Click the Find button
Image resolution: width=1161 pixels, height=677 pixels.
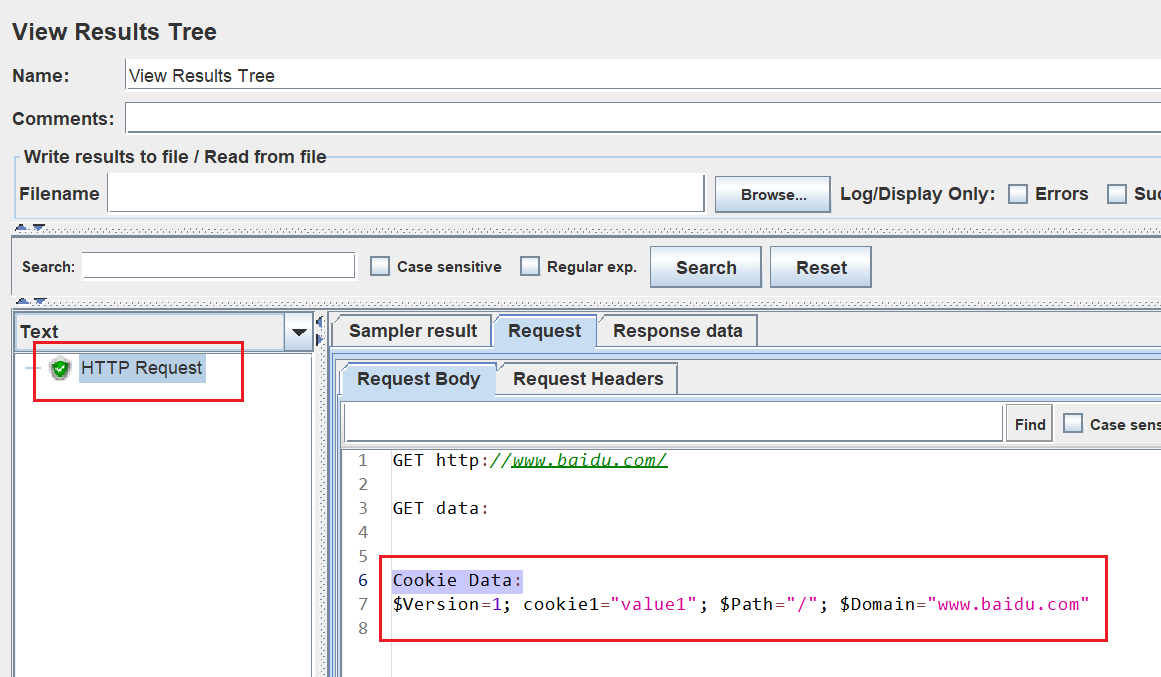coord(1029,424)
